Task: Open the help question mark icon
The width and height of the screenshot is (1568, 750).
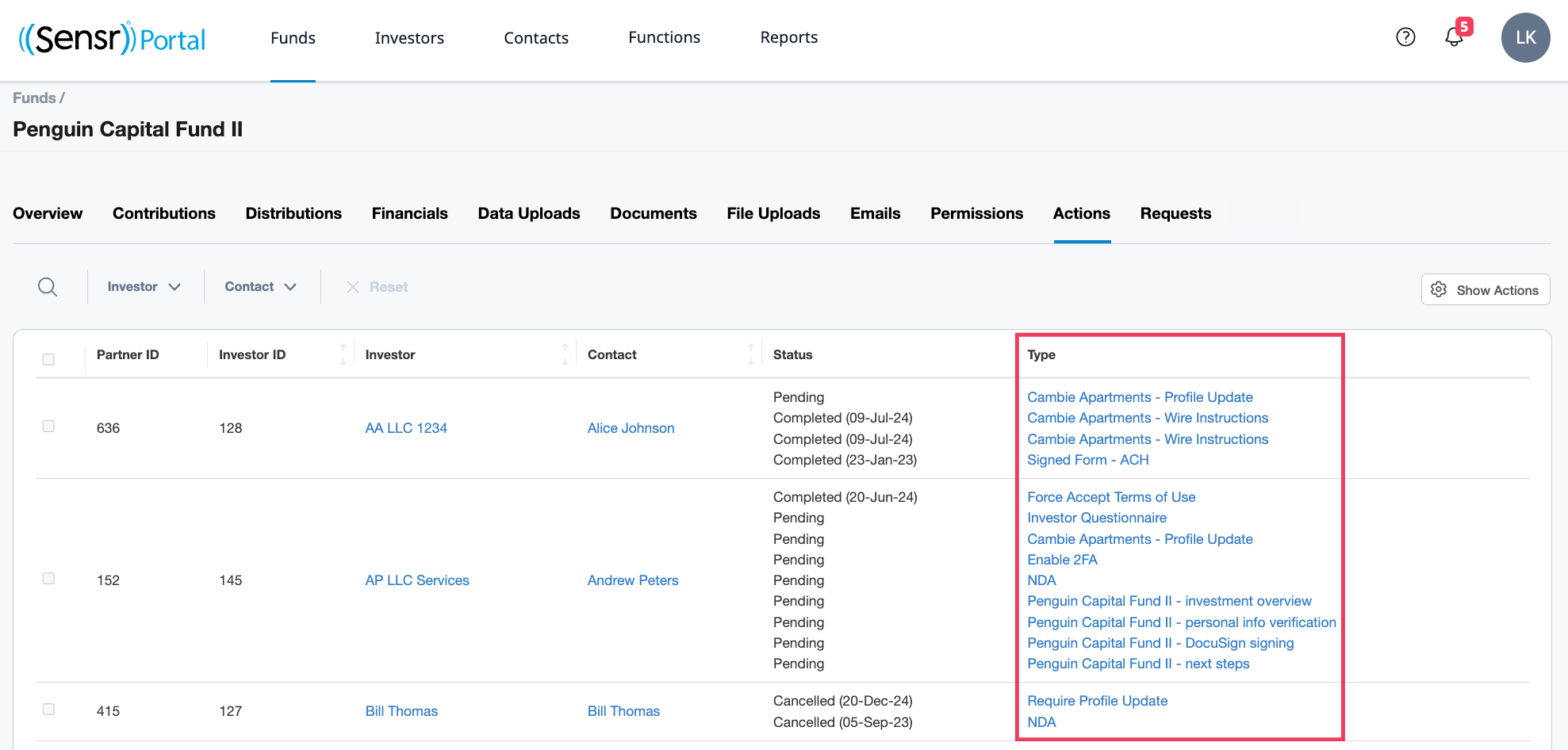Action: pos(1405,37)
